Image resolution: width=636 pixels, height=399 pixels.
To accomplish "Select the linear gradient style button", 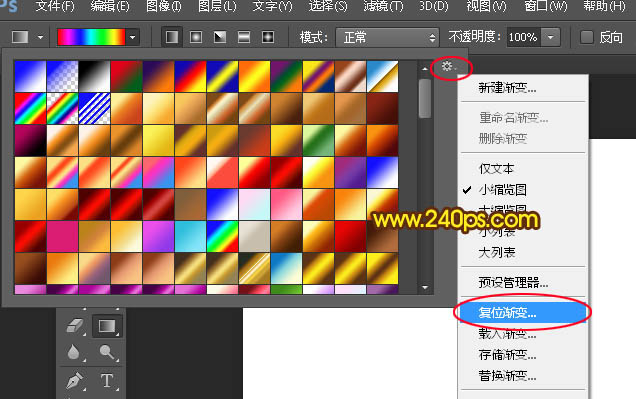I will coord(172,37).
